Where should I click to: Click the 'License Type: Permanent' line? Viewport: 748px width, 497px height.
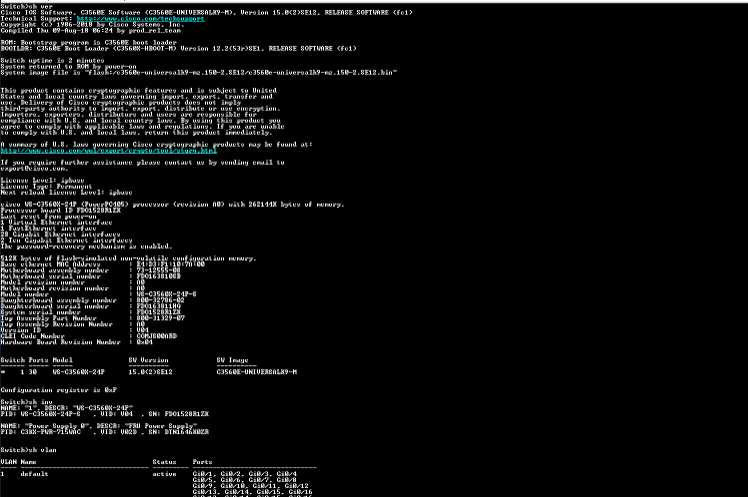pyautogui.click(x=46, y=186)
